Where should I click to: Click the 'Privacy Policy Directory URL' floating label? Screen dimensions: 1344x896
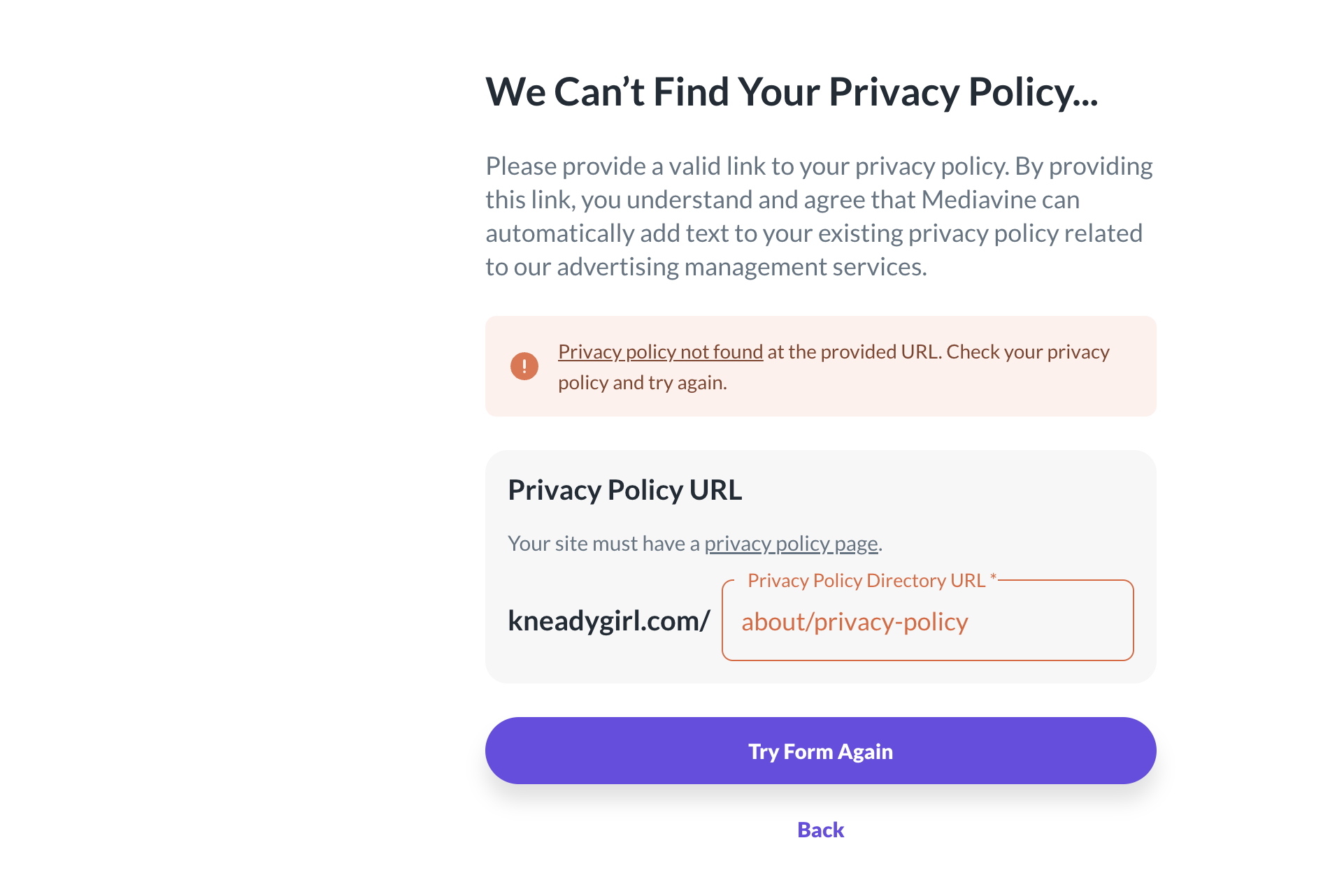point(866,580)
